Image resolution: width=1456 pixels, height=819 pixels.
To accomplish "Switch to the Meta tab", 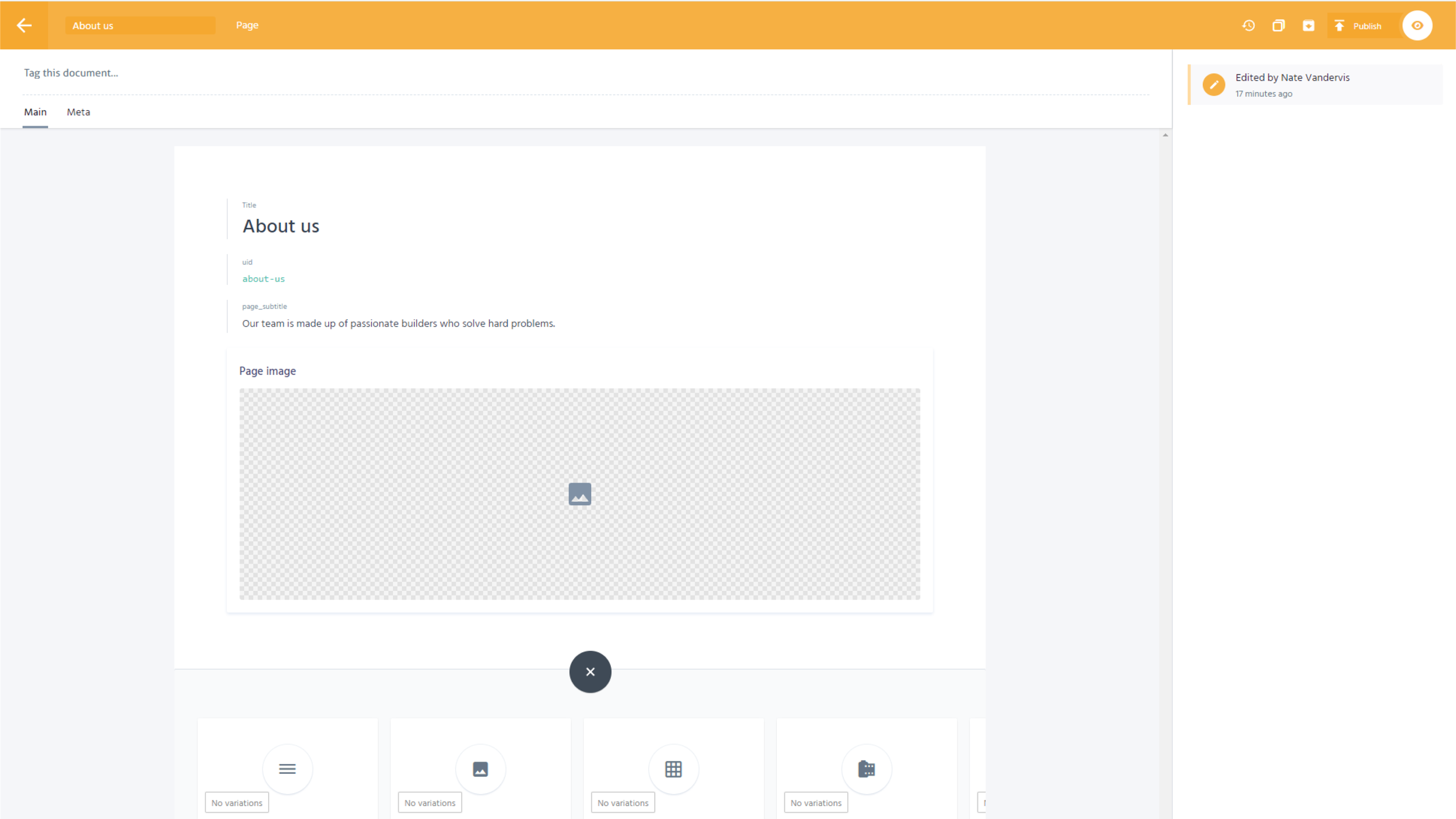I will pyautogui.click(x=78, y=112).
